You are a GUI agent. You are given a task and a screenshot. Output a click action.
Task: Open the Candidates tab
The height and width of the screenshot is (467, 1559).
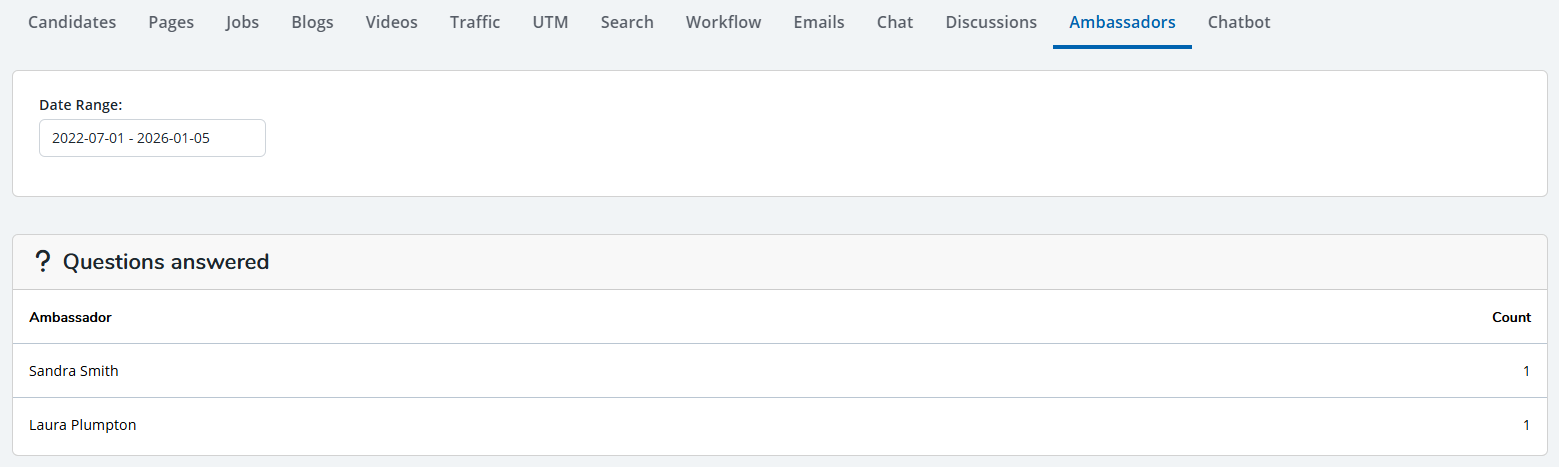point(72,22)
